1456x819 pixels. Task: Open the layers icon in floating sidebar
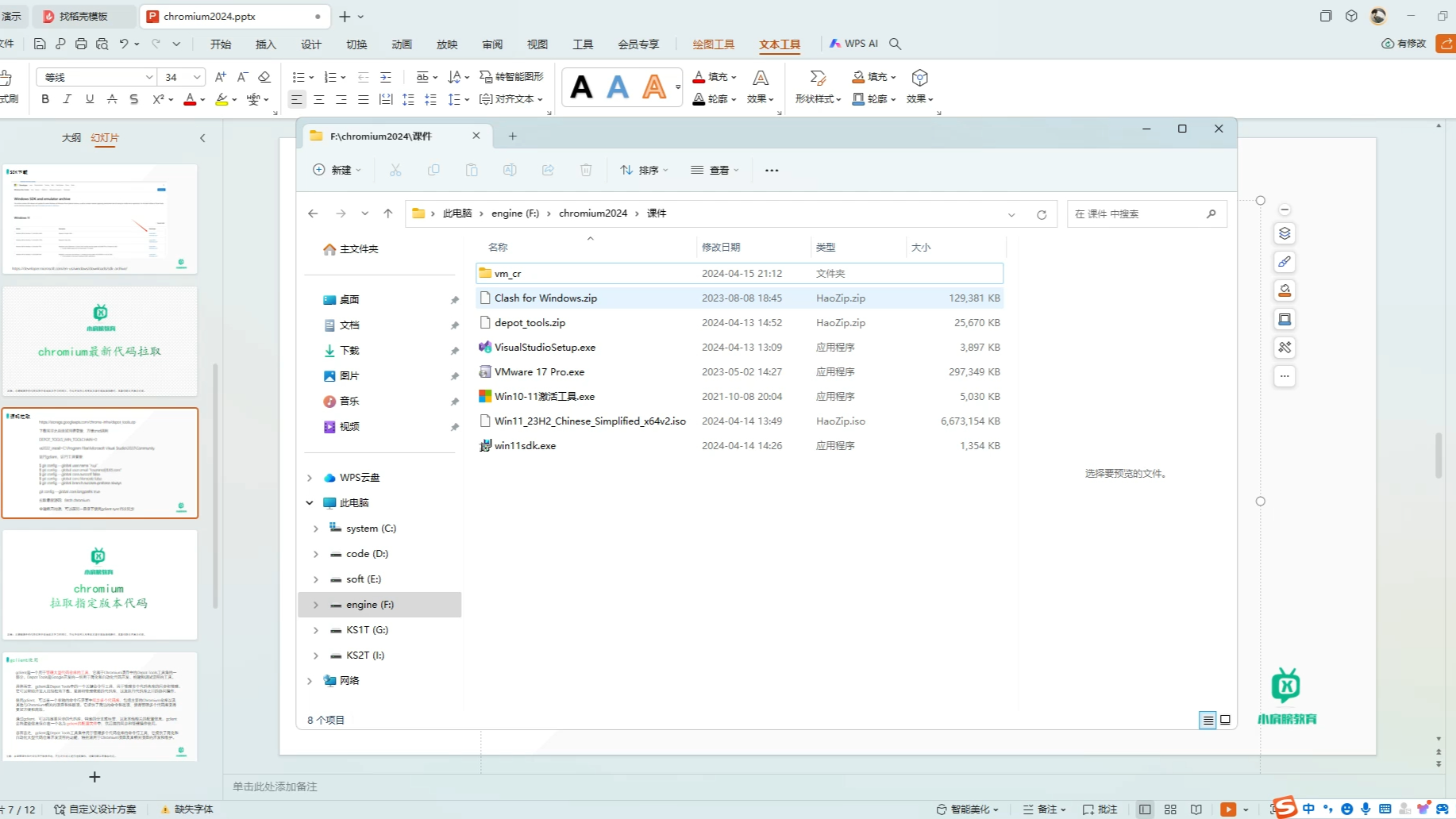(x=1285, y=233)
